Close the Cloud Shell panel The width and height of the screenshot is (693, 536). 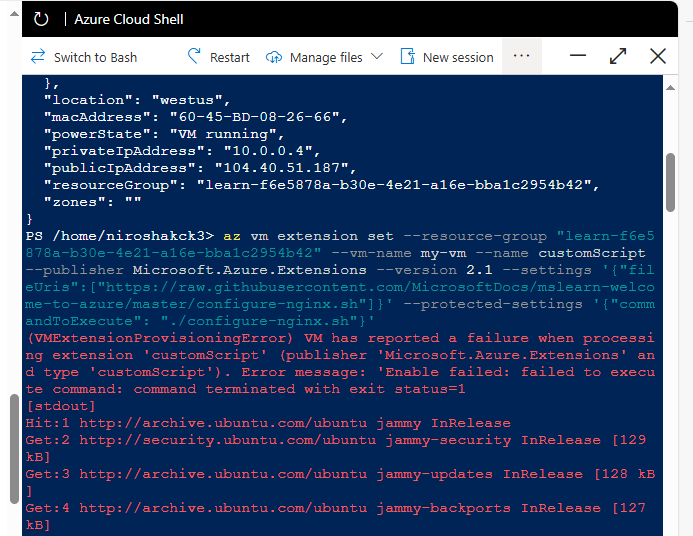658,56
